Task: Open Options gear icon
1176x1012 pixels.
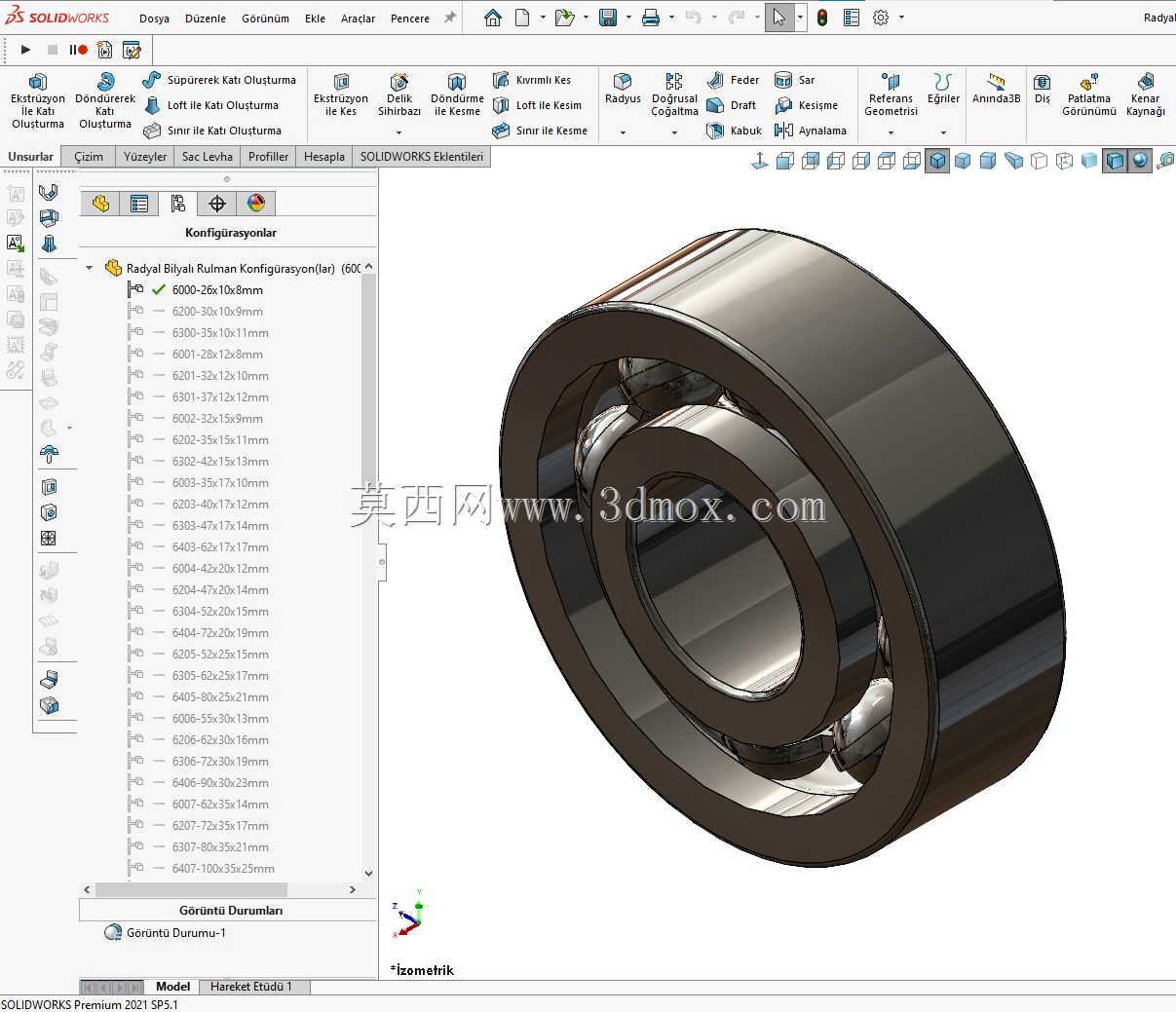Action: 881,18
